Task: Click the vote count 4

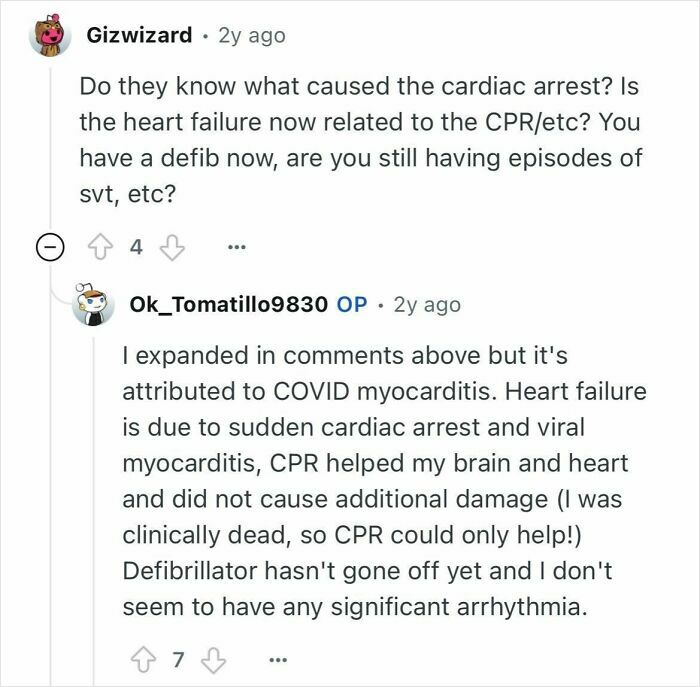Action: coord(136,247)
